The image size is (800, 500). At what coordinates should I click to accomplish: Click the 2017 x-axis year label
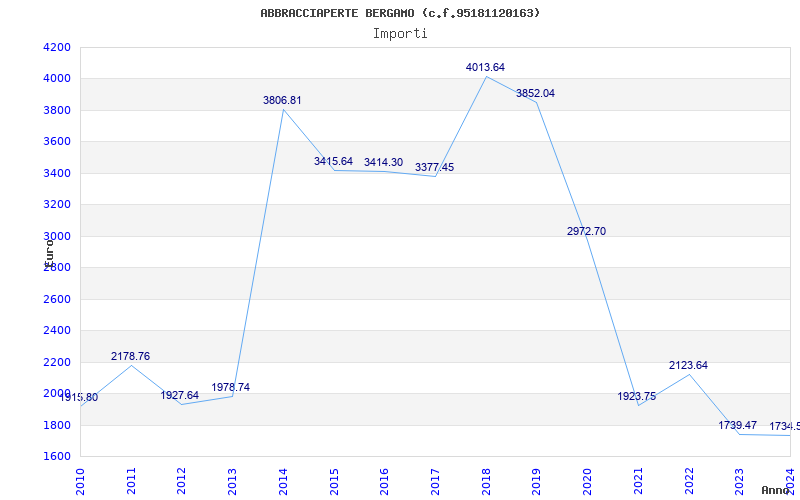tap(435, 481)
